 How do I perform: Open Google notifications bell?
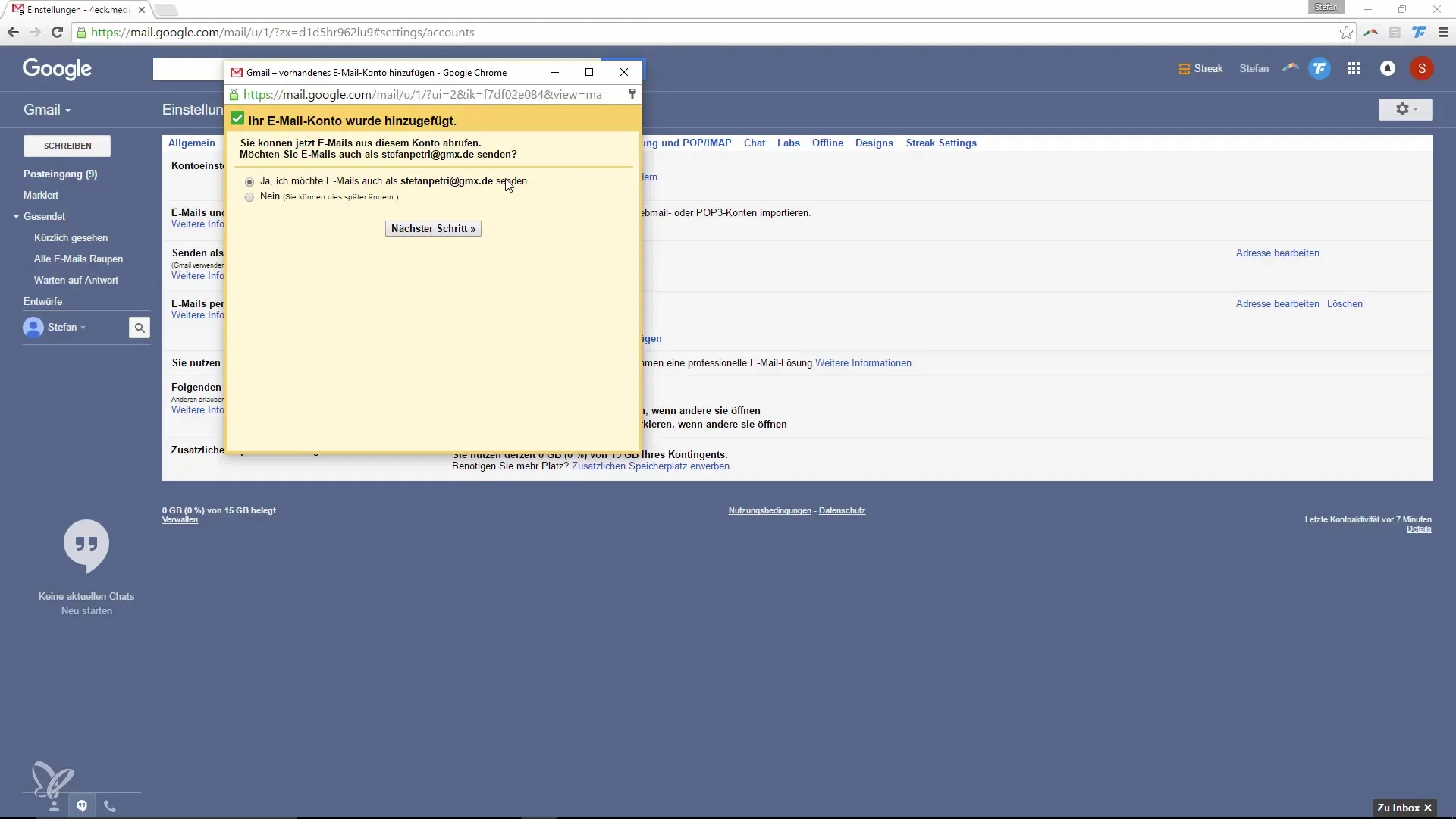pyautogui.click(x=1388, y=68)
